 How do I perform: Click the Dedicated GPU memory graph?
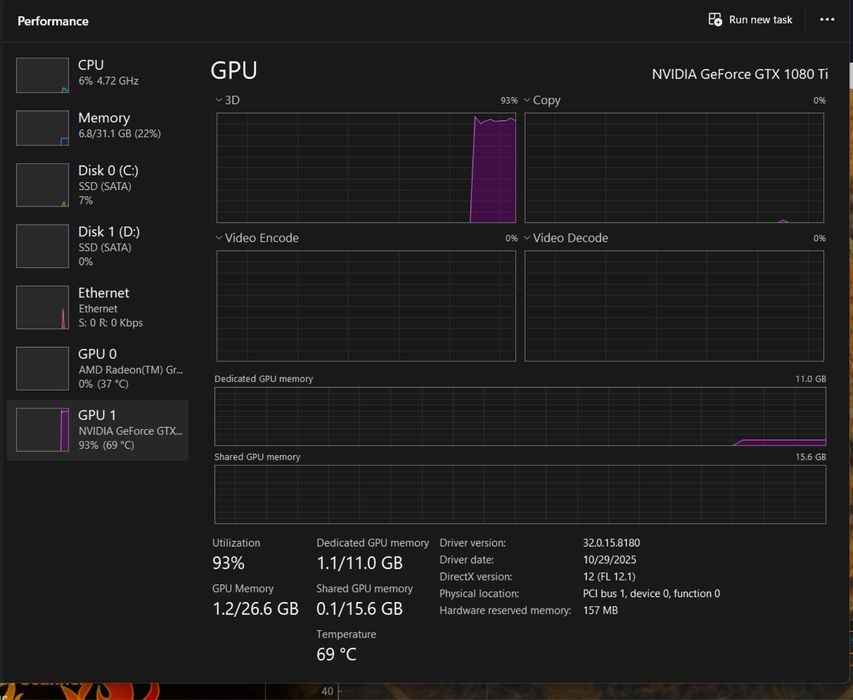pos(520,417)
